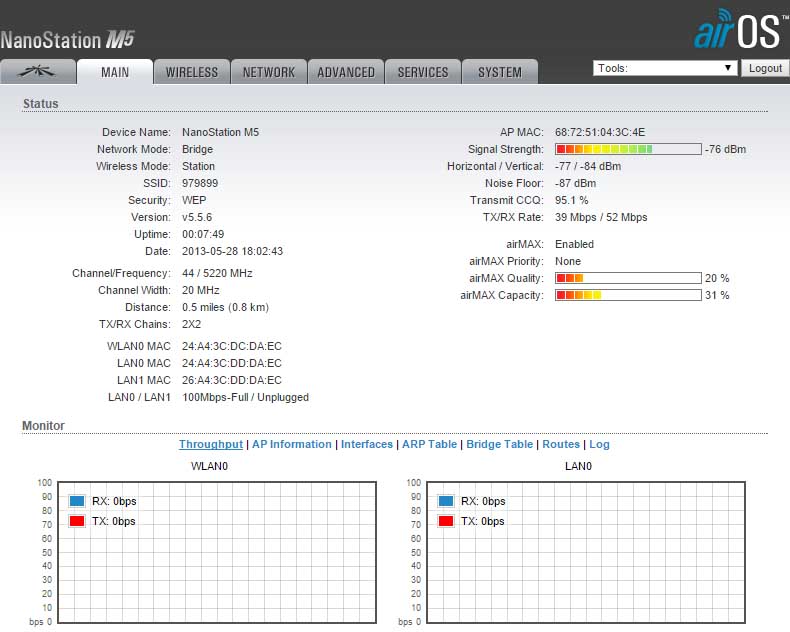This screenshot has width=790, height=632.
Task: Click the Date value 2013-05-28 18:02:43
Action: click(x=232, y=251)
